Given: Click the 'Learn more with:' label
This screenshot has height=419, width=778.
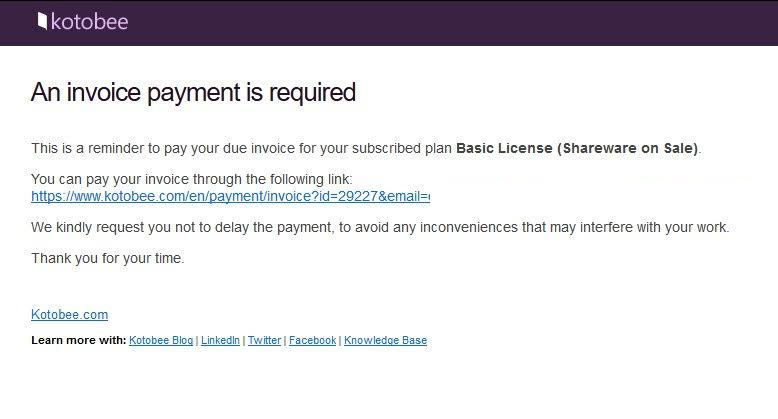Looking at the screenshot, I should coord(78,340).
